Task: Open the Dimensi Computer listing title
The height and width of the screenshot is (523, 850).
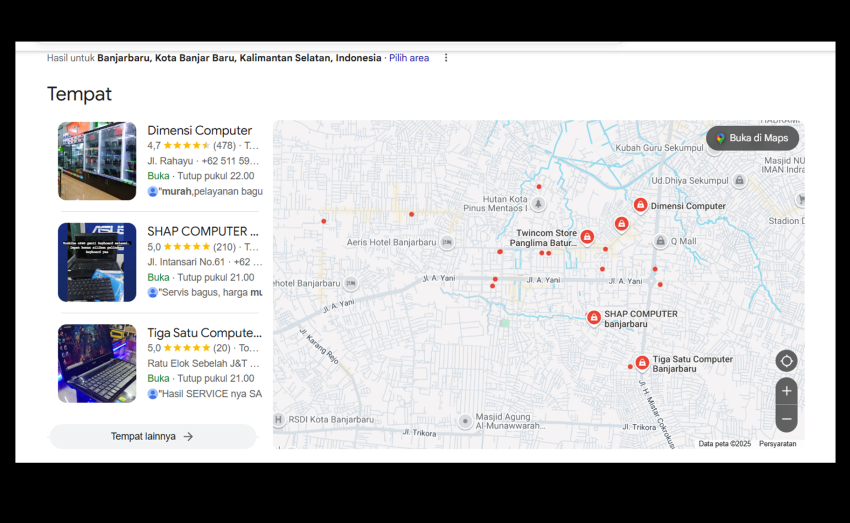Action: [x=200, y=130]
